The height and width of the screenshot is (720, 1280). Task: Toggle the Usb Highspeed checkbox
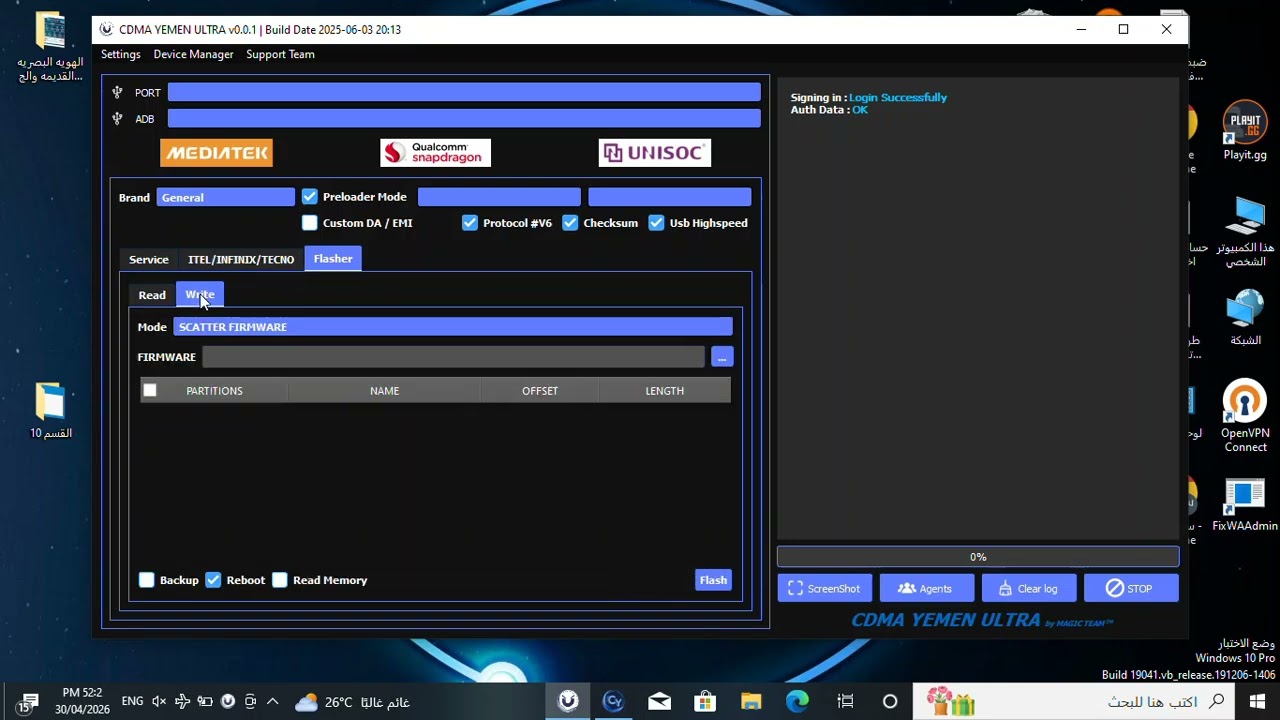(656, 223)
